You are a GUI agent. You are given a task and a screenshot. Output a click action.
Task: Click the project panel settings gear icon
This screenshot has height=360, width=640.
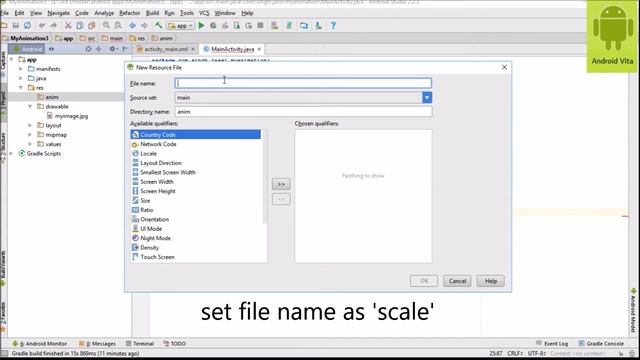tap(112, 49)
